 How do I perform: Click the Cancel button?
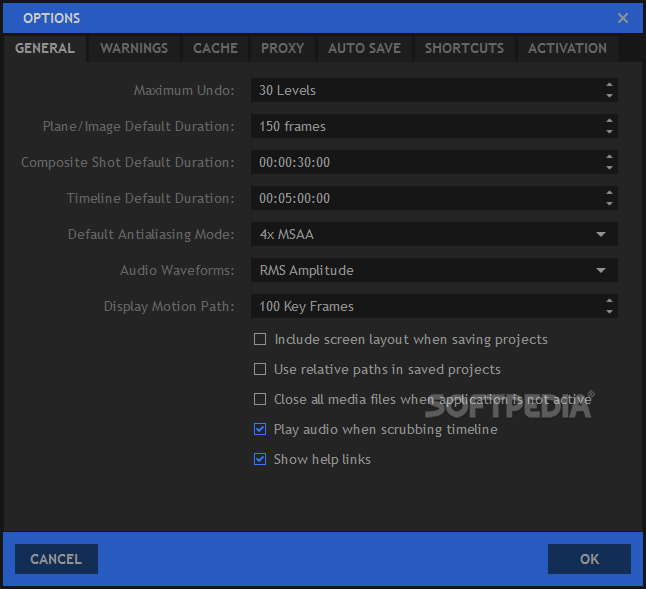point(56,559)
